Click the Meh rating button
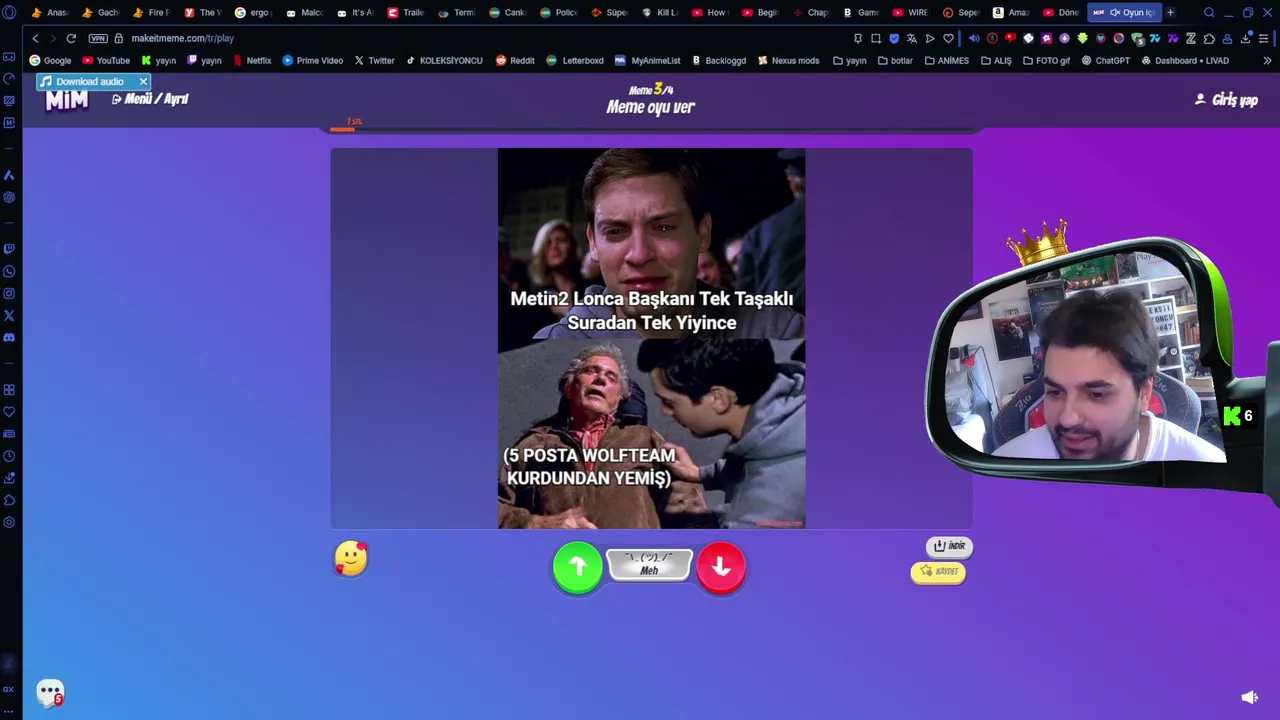 click(649, 564)
